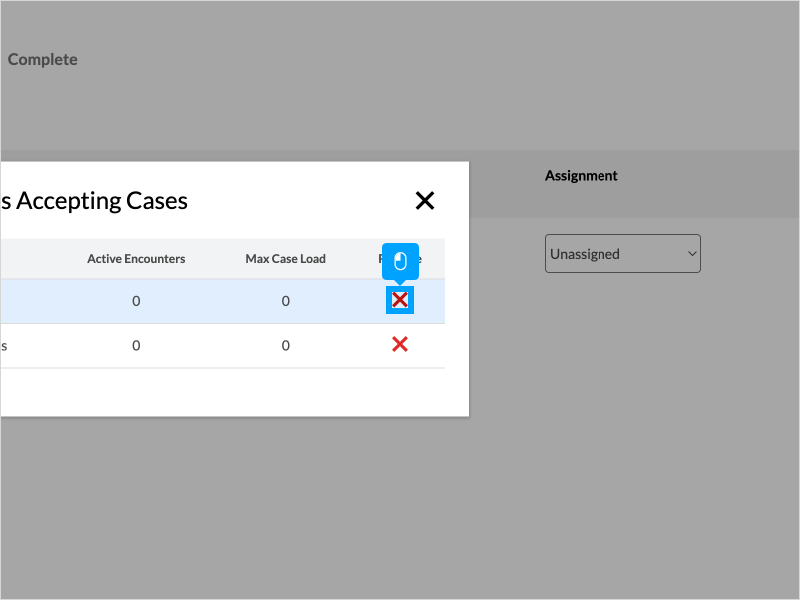Sort by Max Case Load column header
Image resolution: width=800 pixels, height=600 pixels.
pyautogui.click(x=285, y=259)
